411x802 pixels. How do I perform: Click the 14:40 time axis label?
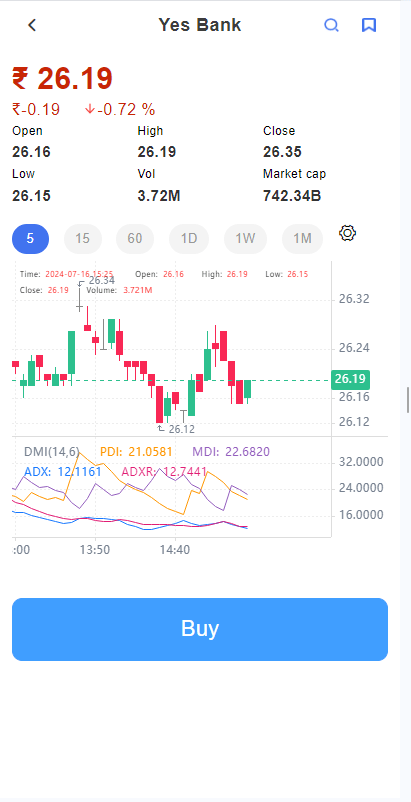point(175,550)
